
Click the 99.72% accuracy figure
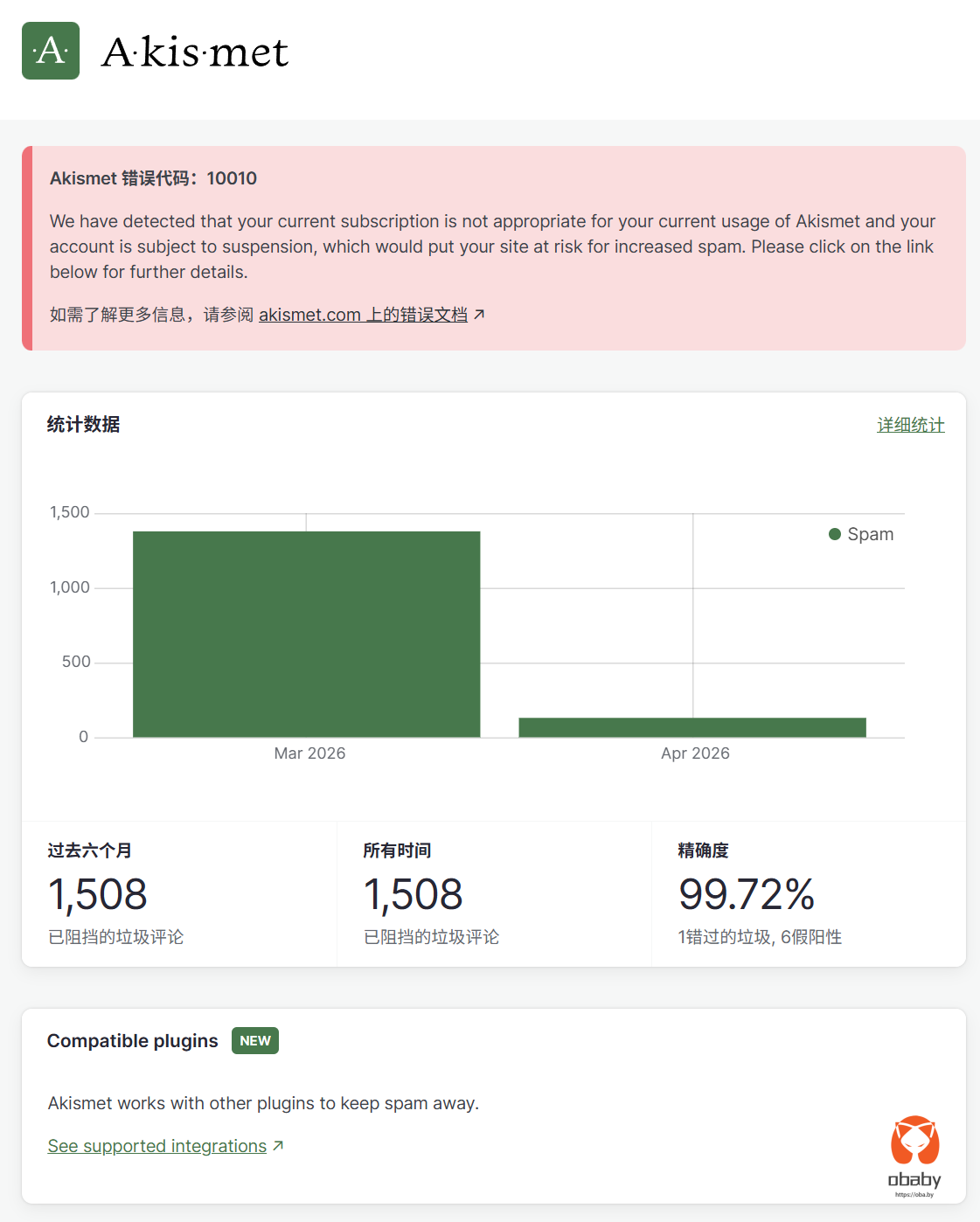746,894
